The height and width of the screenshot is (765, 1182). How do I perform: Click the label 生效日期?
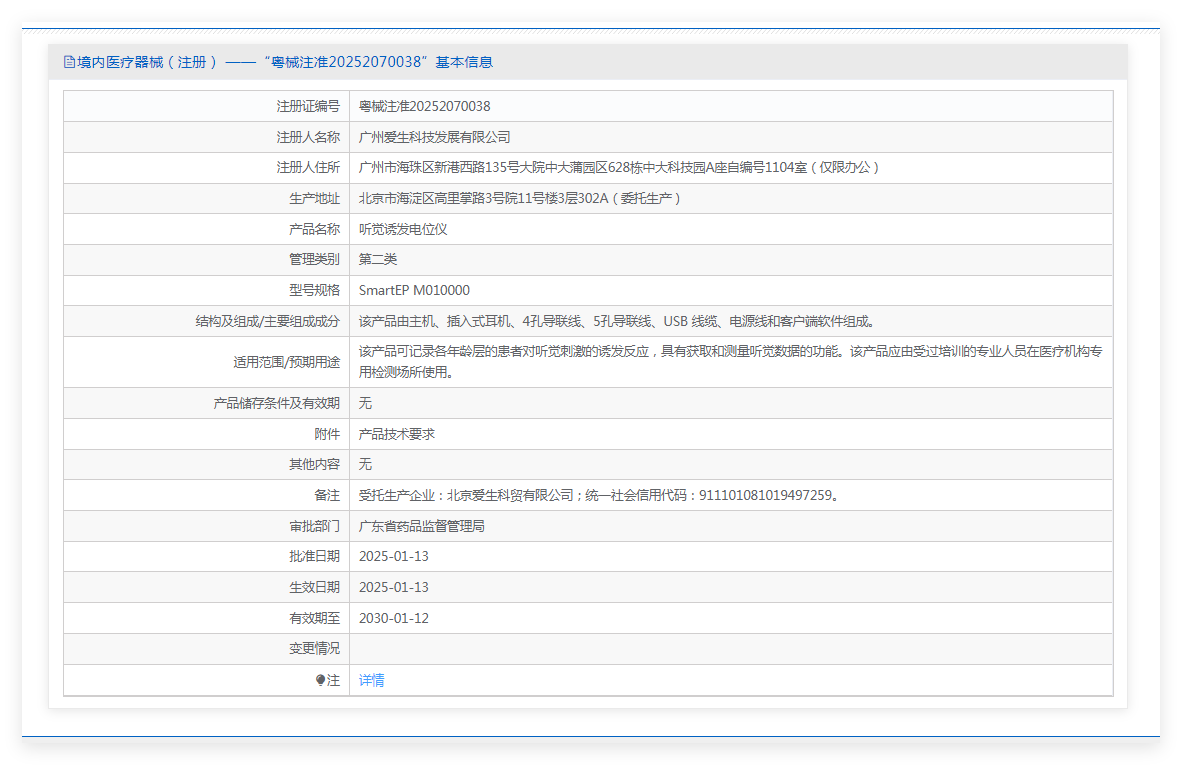(x=315, y=587)
